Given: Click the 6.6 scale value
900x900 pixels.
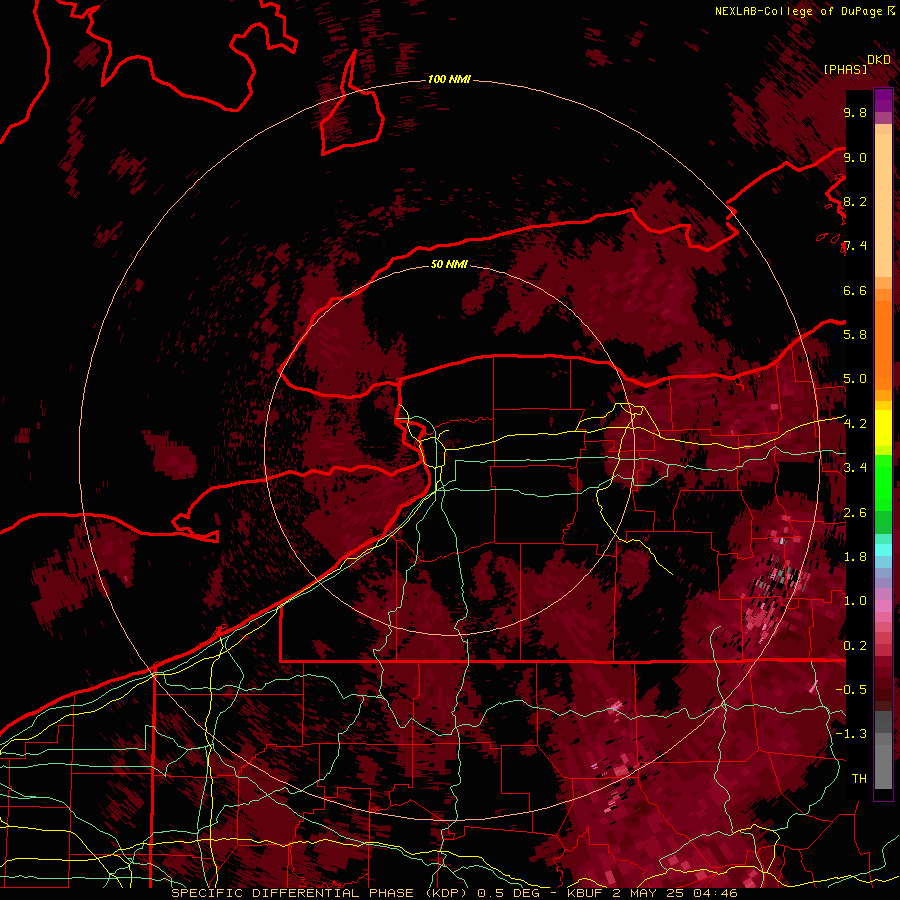Looking at the screenshot, I should 855,290.
